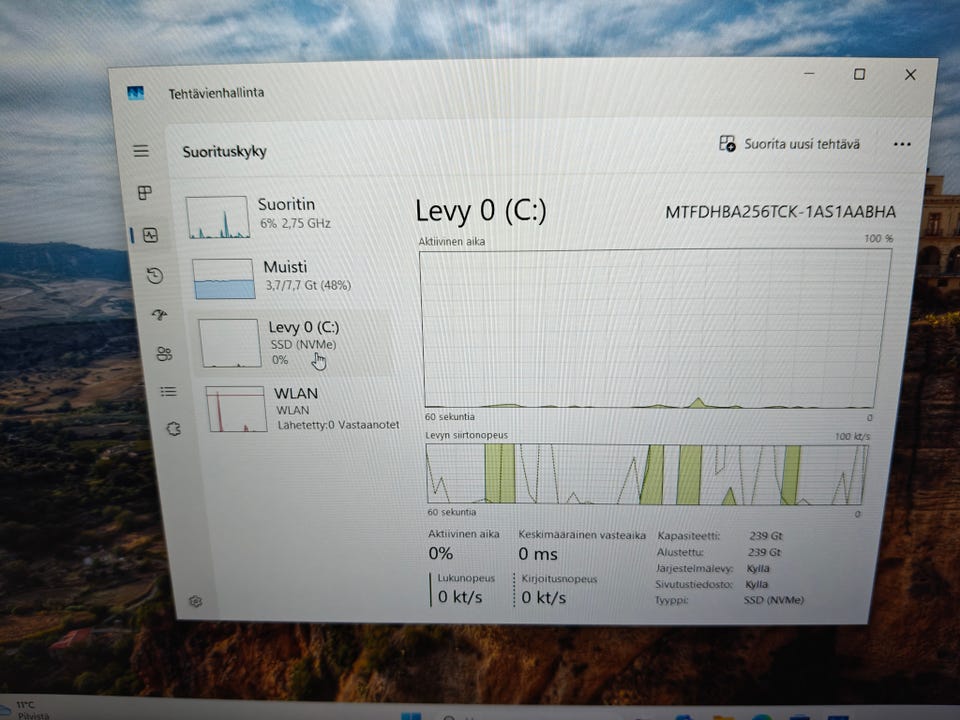
Task: Open the Services page puzzle icon
Action: [174, 429]
